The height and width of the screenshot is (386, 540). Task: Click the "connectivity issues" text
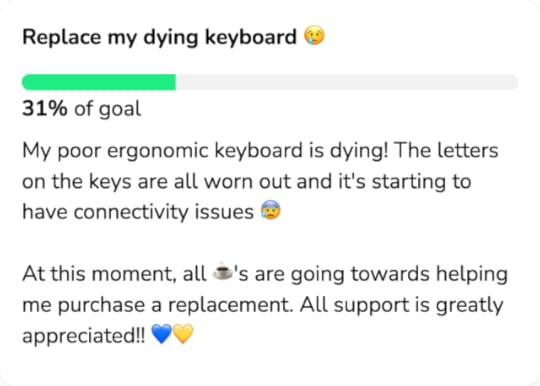pyautogui.click(x=164, y=211)
